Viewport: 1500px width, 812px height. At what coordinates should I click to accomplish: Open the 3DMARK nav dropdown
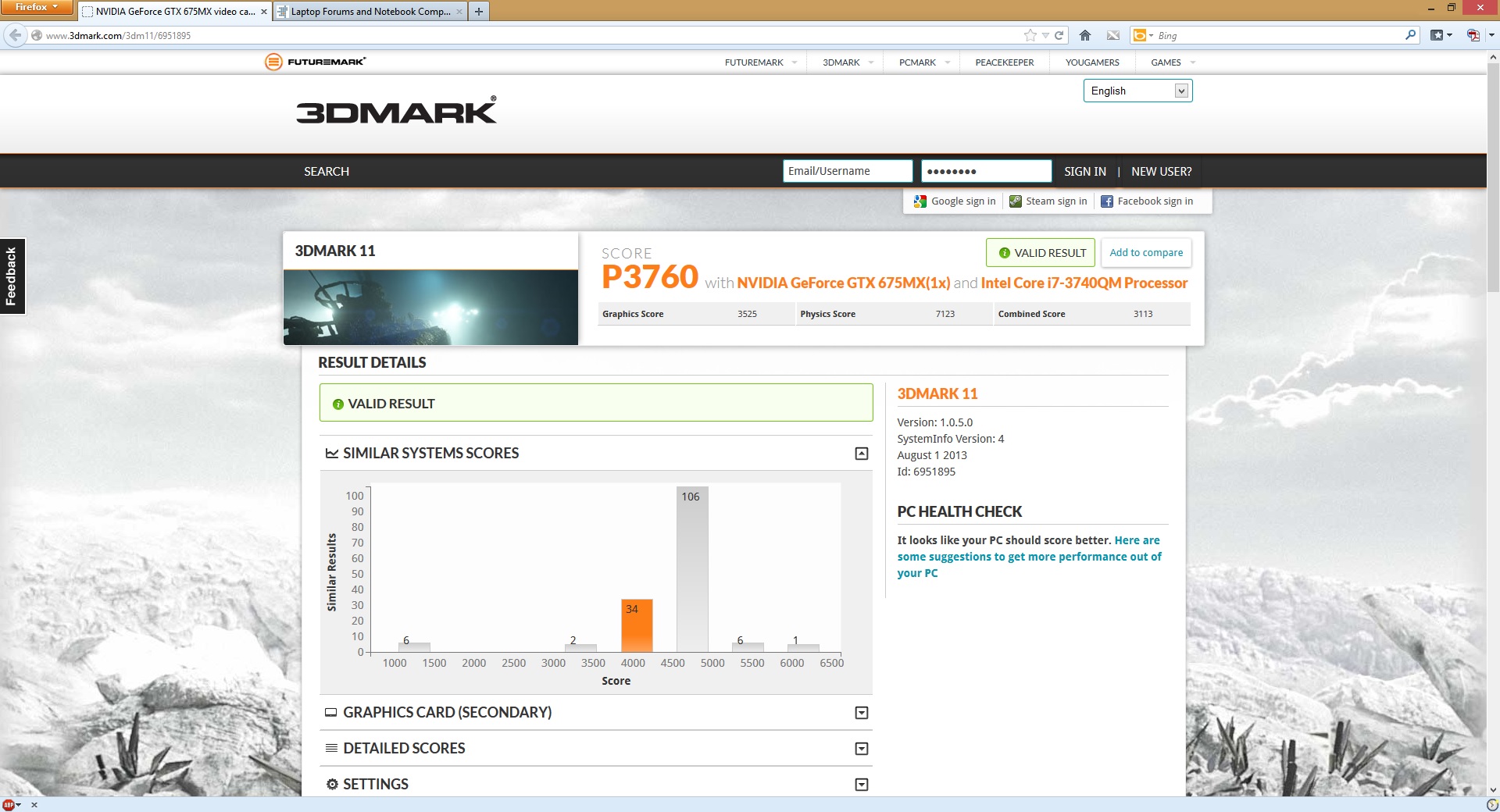click(x=848, y=62)
